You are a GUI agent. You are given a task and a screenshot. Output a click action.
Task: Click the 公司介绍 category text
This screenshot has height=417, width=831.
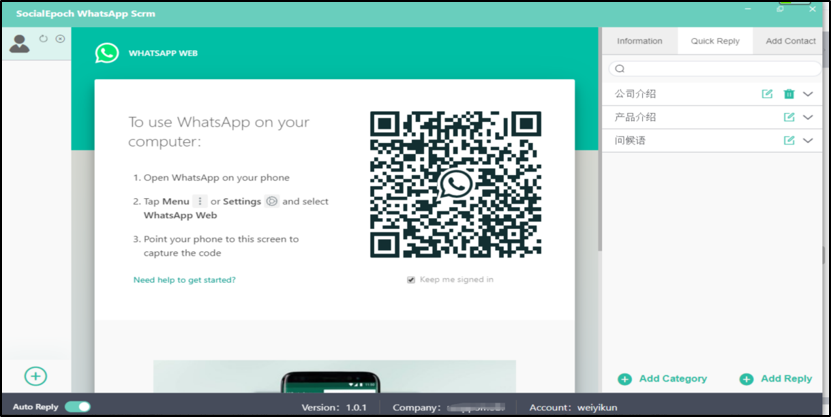pos(635,94)
